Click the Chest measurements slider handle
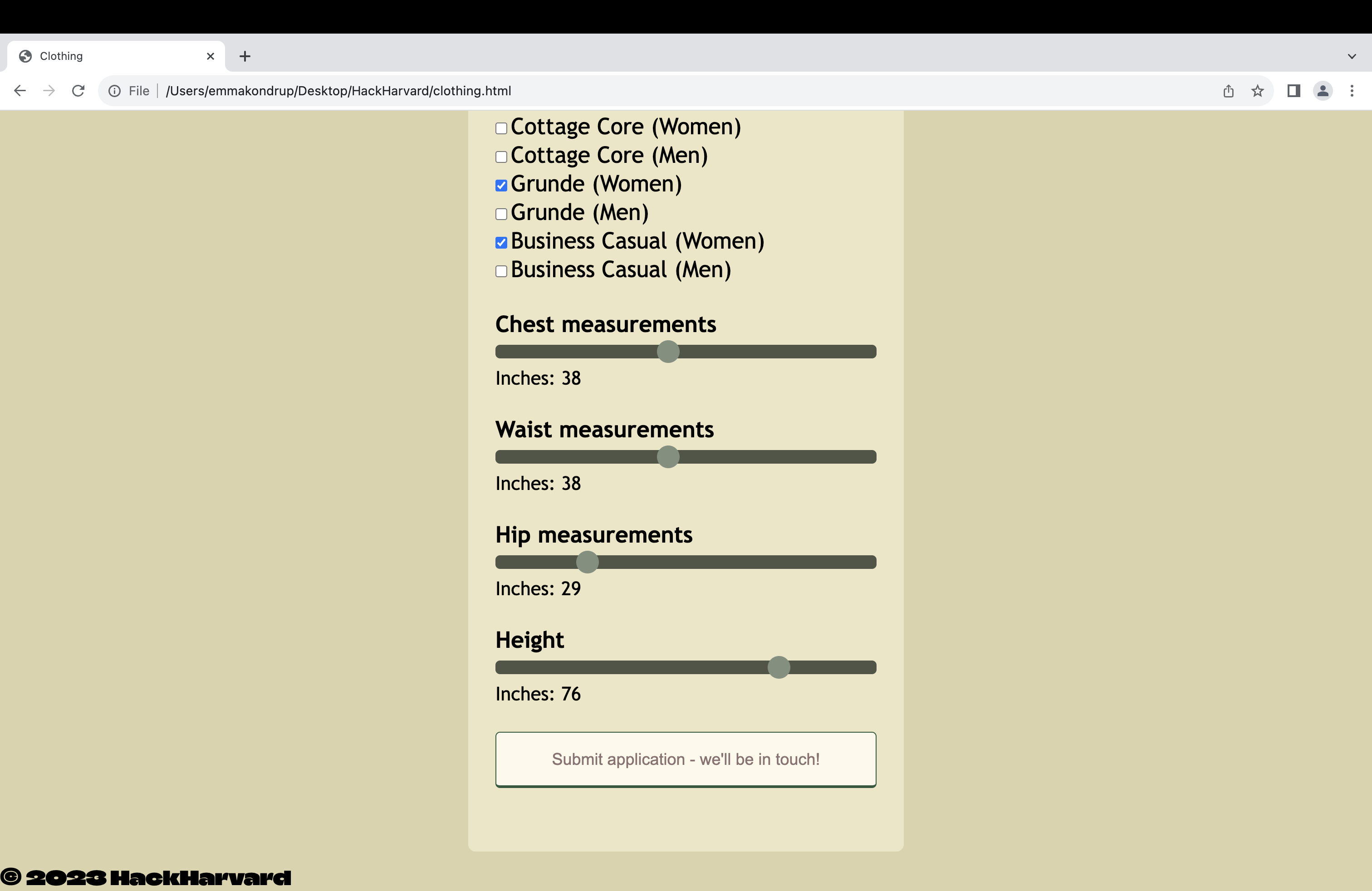 (668, 352)
